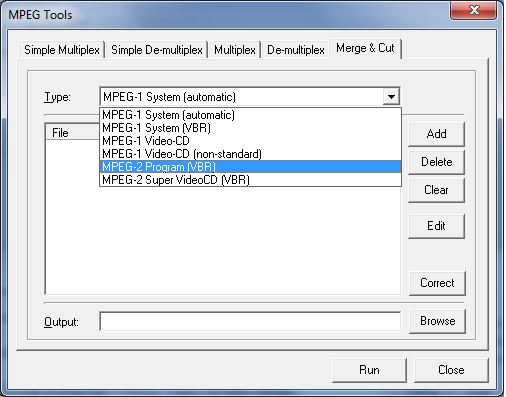Screen dimensions: 506x397
Task: Click the File column header
Action: [72, 133]
